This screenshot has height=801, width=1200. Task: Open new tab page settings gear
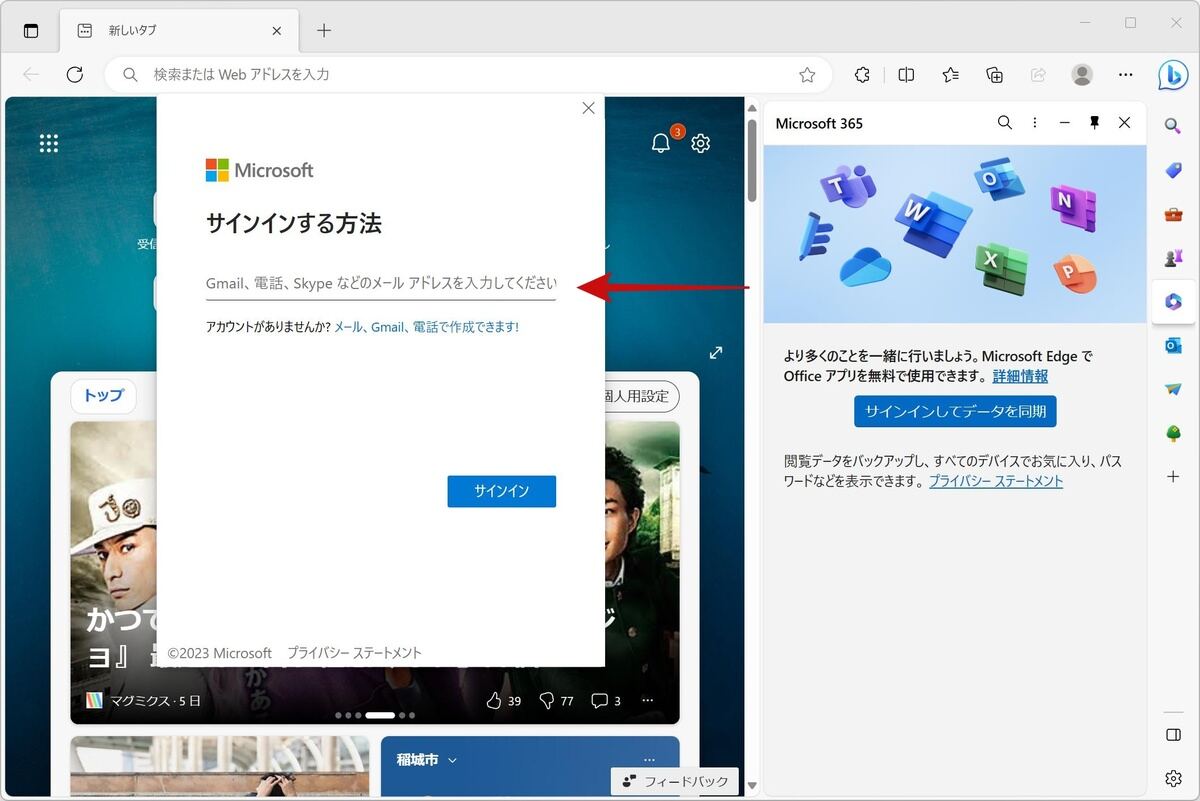[x=701, y=144]
